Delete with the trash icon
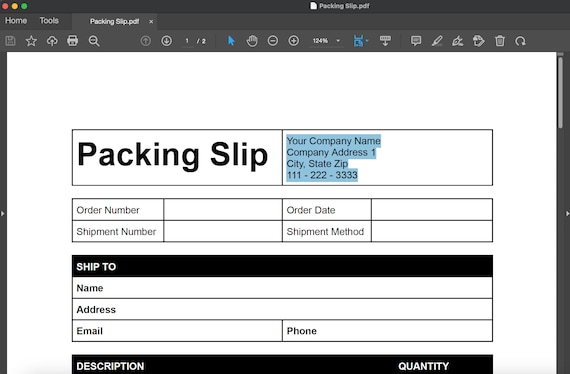This screenshot has height=374, width=570. (x=500, y=41)
